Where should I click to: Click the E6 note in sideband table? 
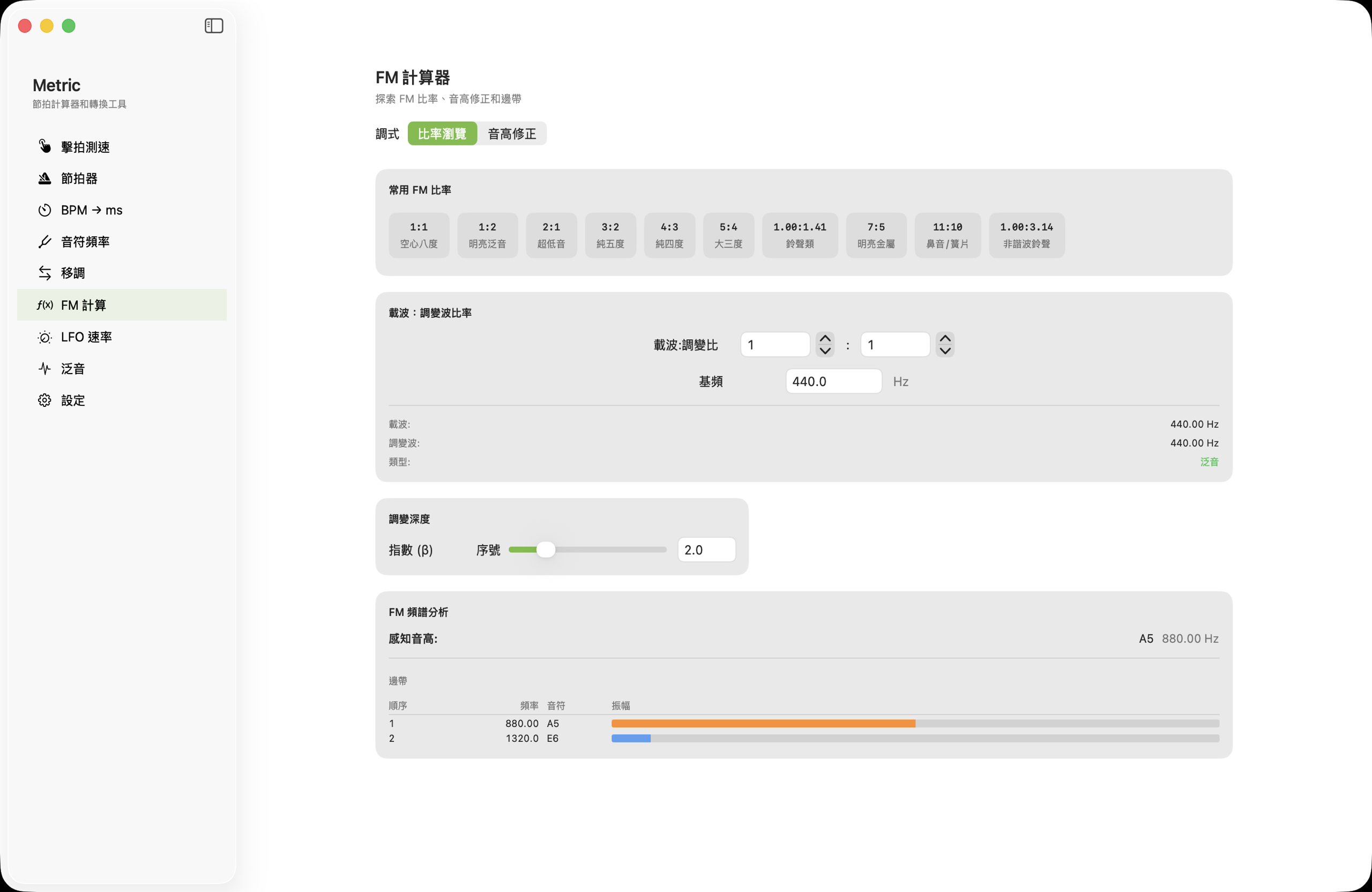click(x=553, y=738)
